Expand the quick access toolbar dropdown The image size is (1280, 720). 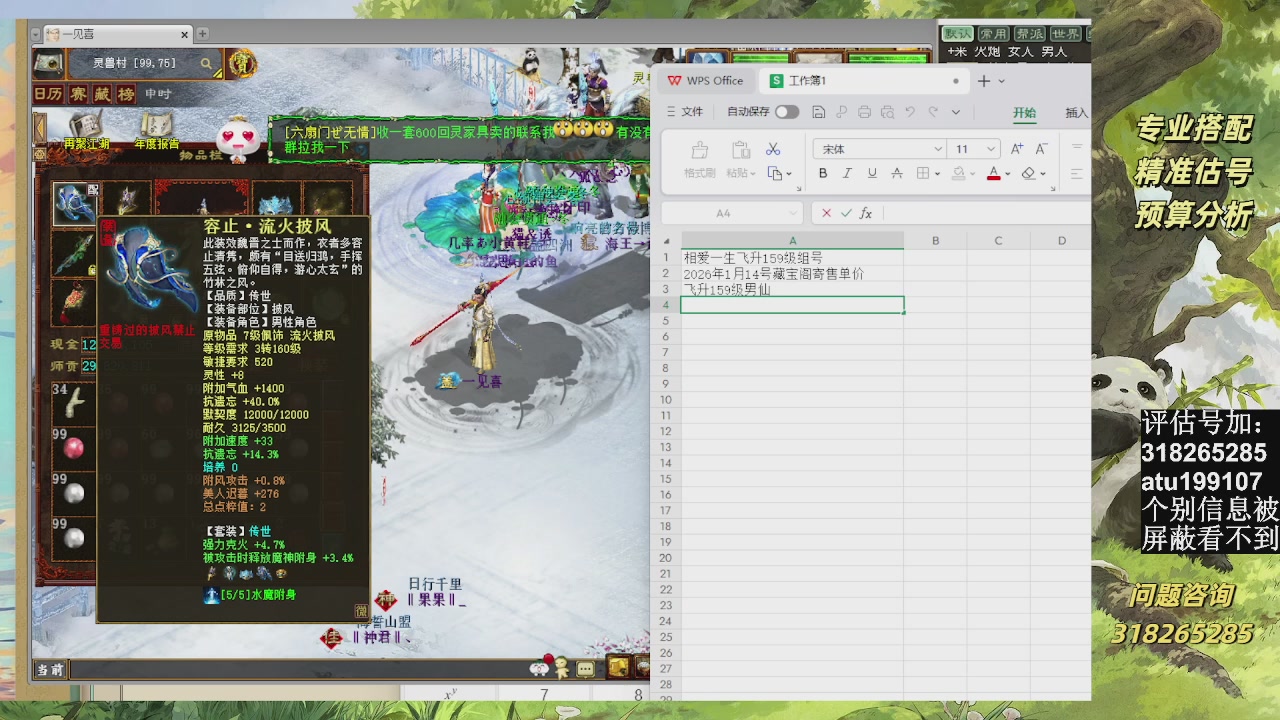coord(956,112)
